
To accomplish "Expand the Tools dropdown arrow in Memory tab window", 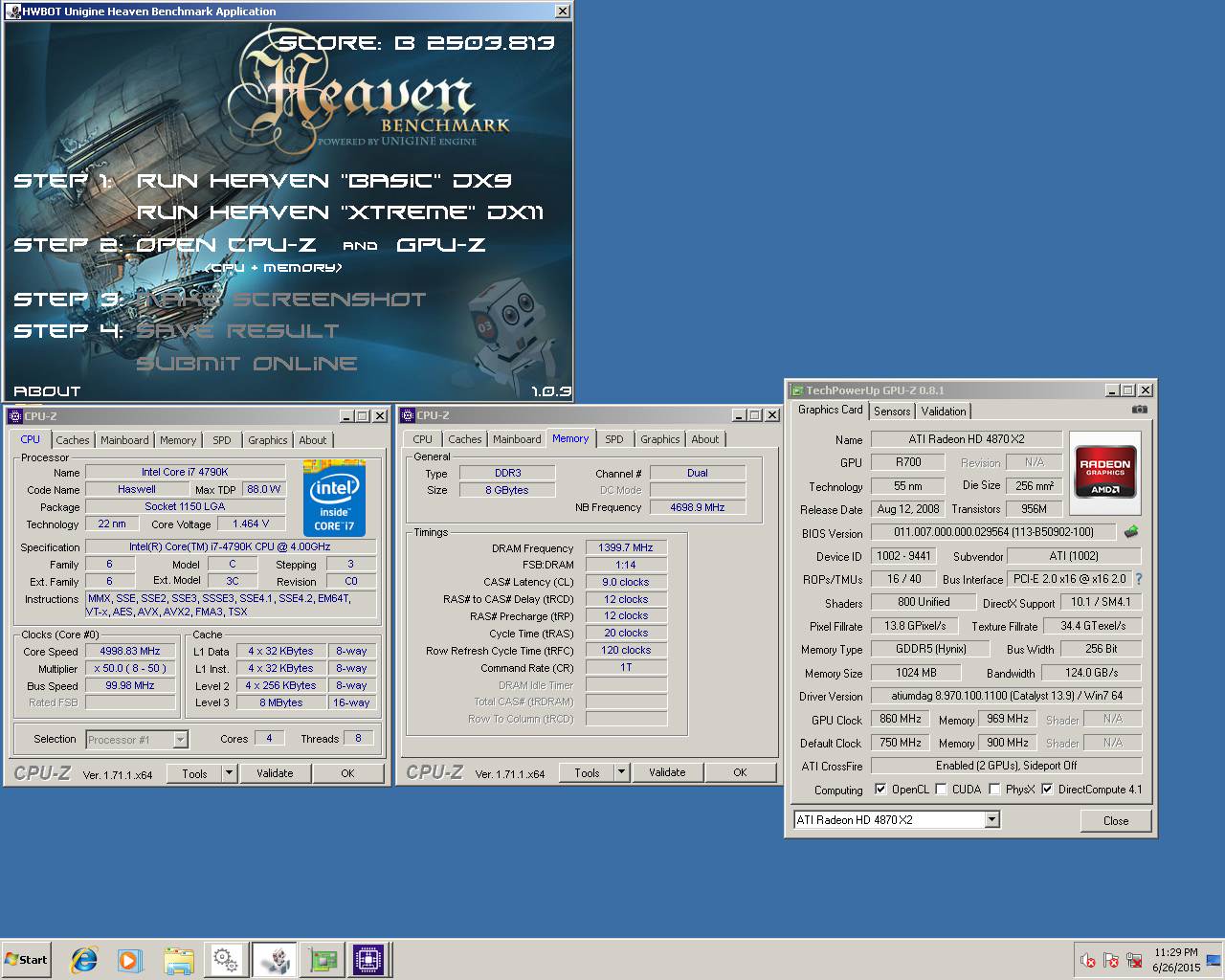I will [x=622, y=772].
